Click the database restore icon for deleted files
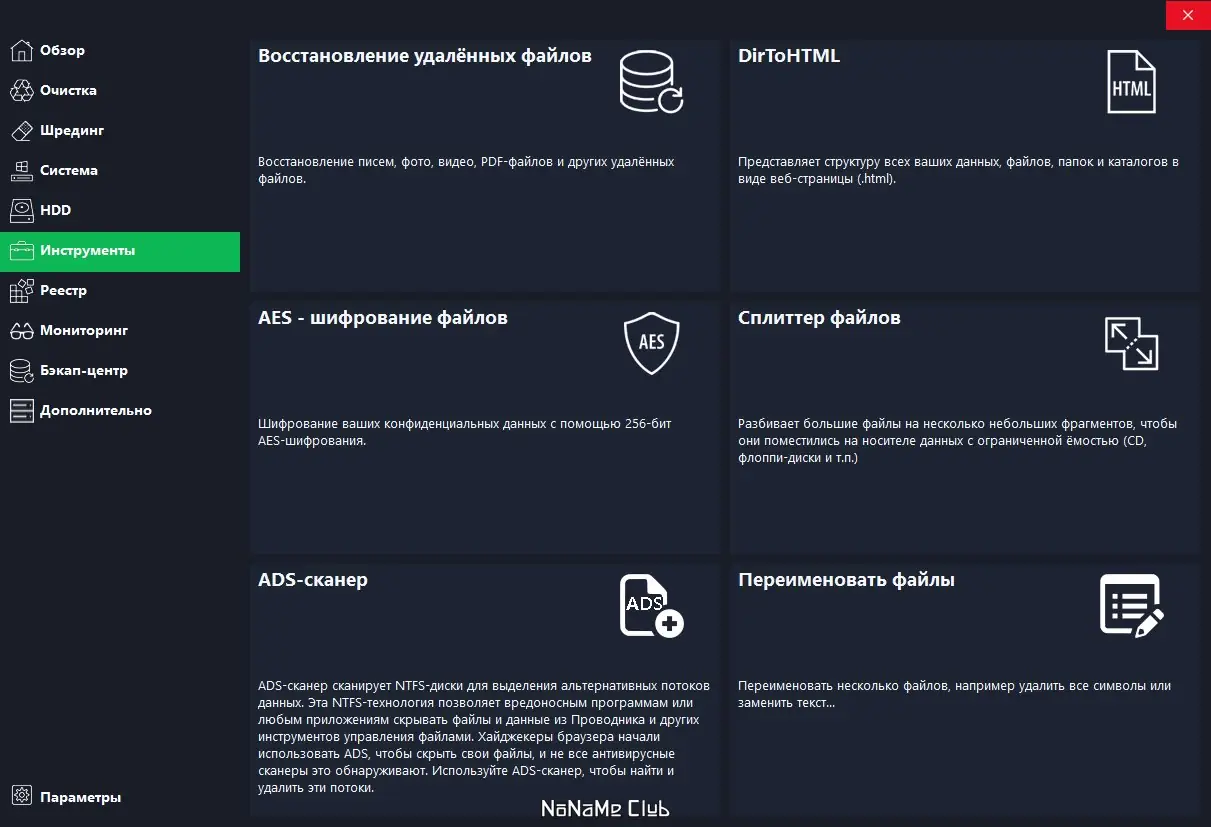The width and height of the screenshot is (1211, 827). (x=651, y=82)
